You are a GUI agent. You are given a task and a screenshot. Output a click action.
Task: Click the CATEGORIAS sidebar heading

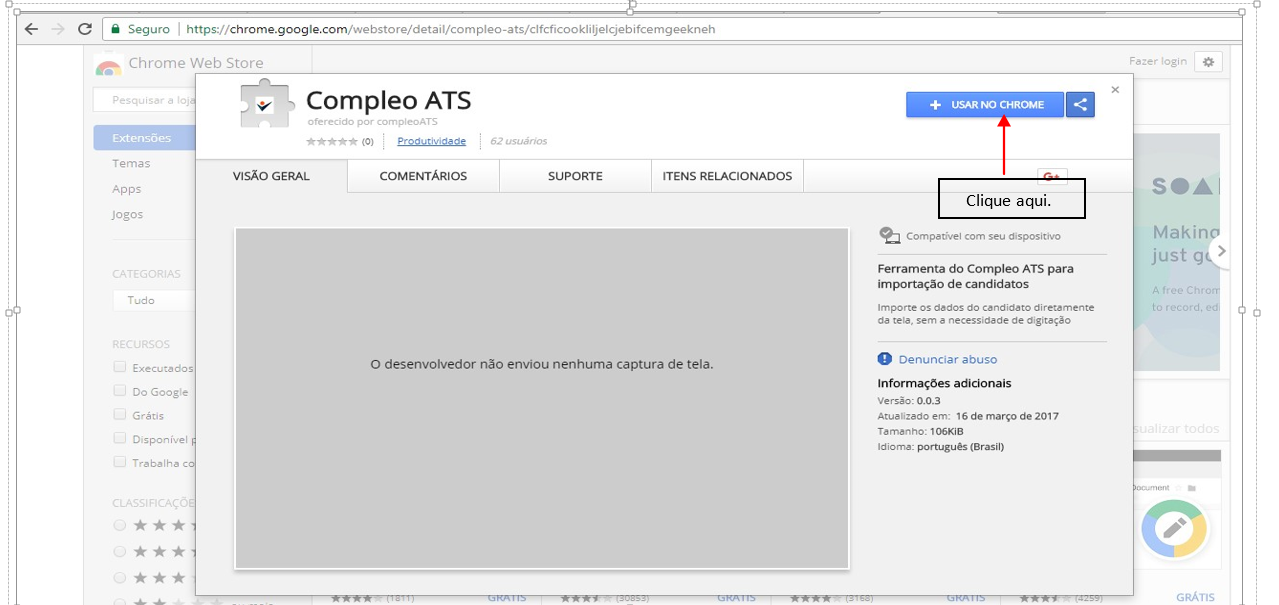tap(146, 273)
